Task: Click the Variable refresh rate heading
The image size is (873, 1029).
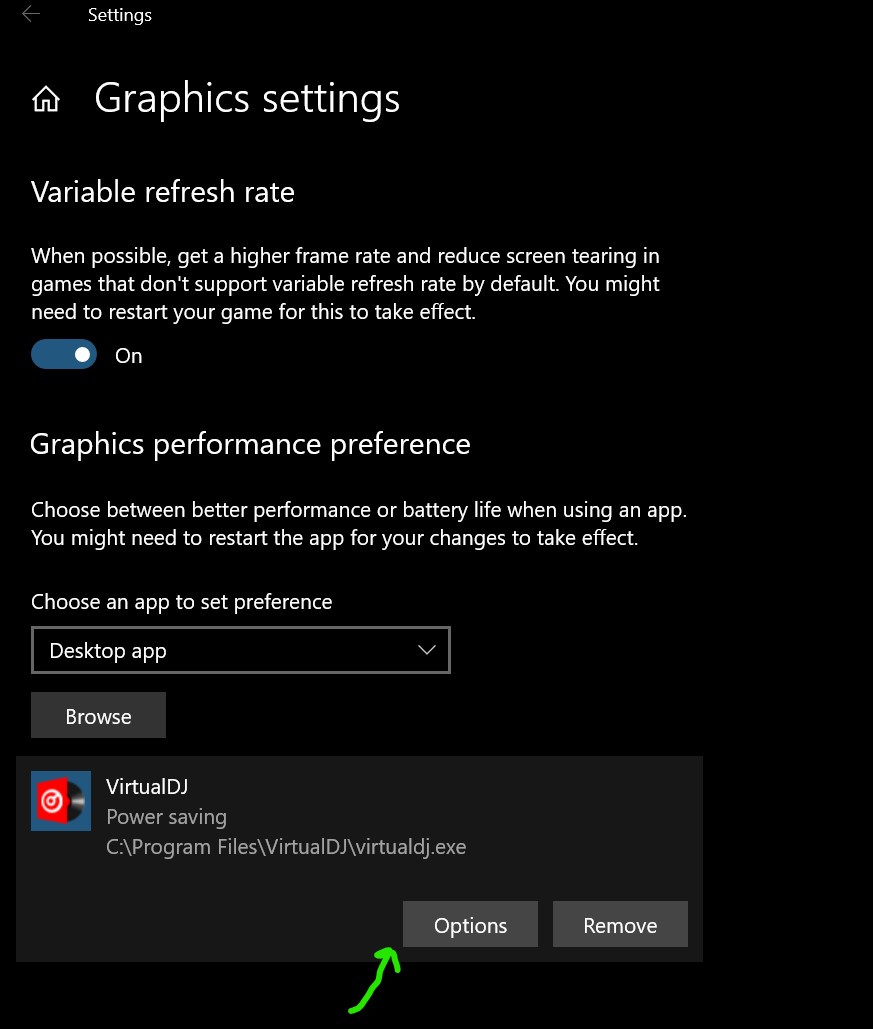Action: (163, 192)
